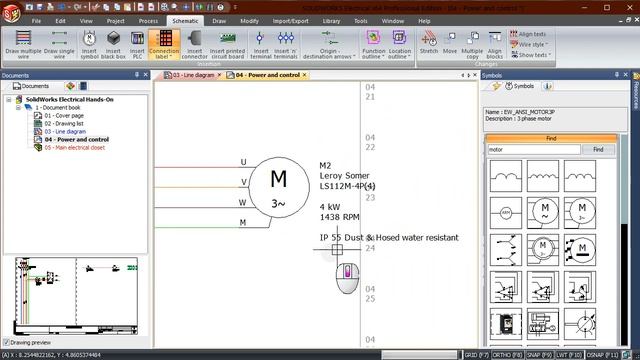Click Align texts in ribbon
Viewport: 640px width, 360px height.
click(x=528, y=34)
